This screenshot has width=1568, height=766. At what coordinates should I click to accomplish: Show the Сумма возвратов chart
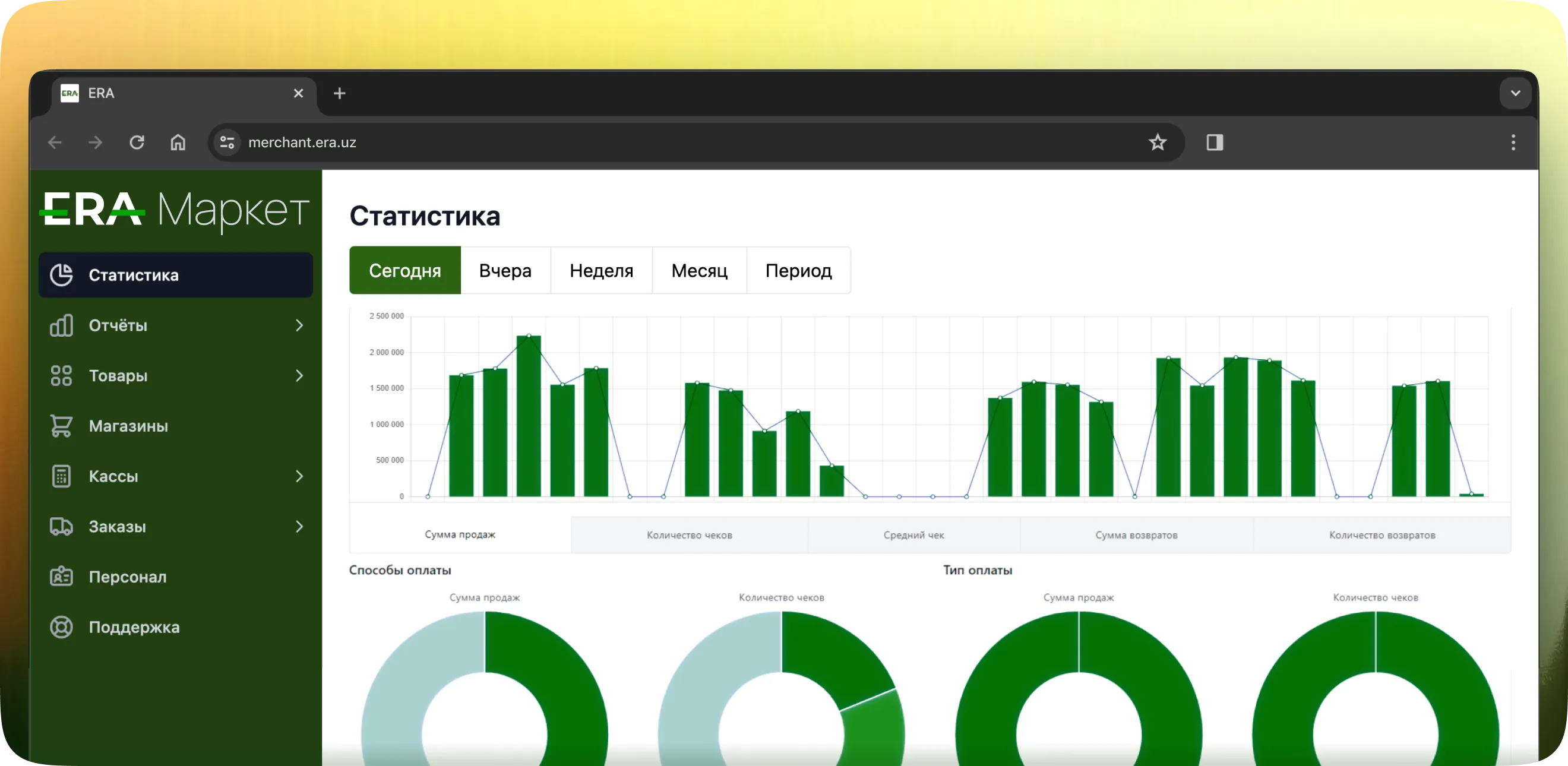point(1136,535)
